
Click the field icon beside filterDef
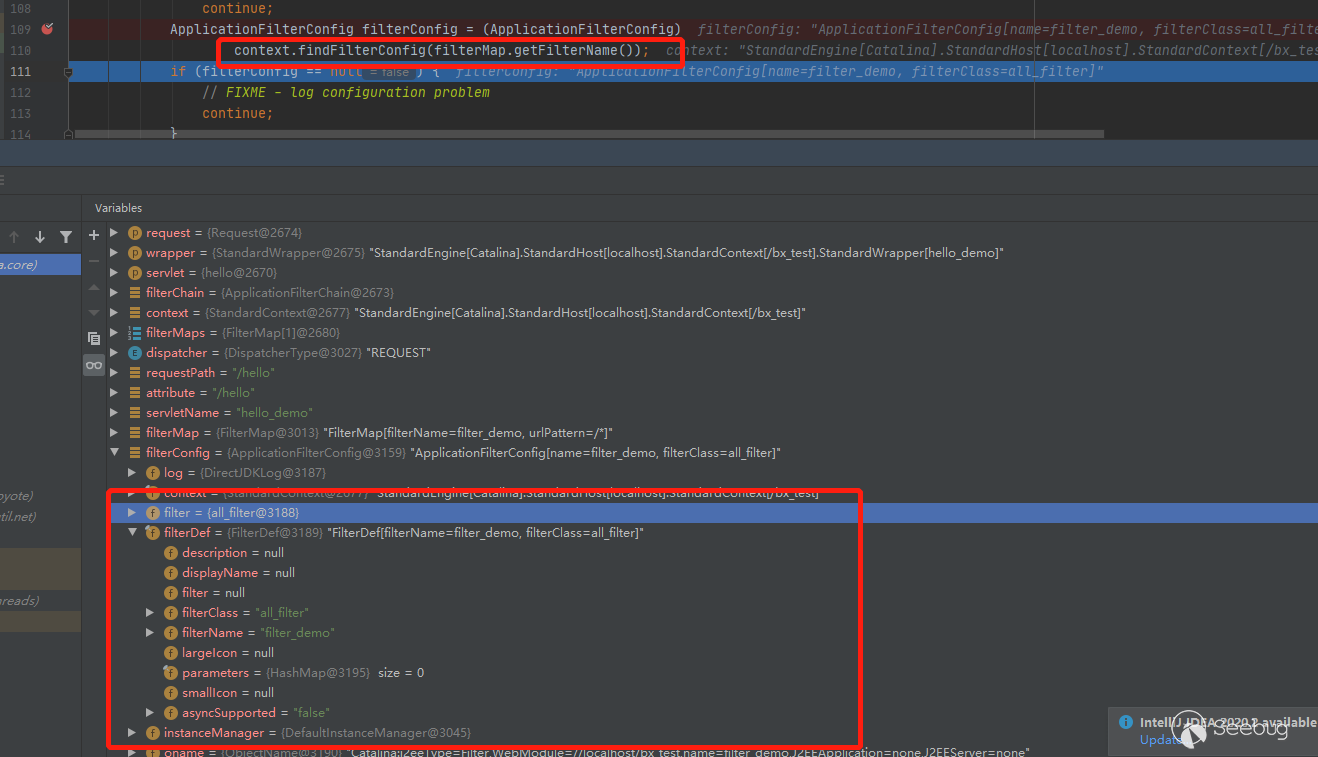[153, 533]
